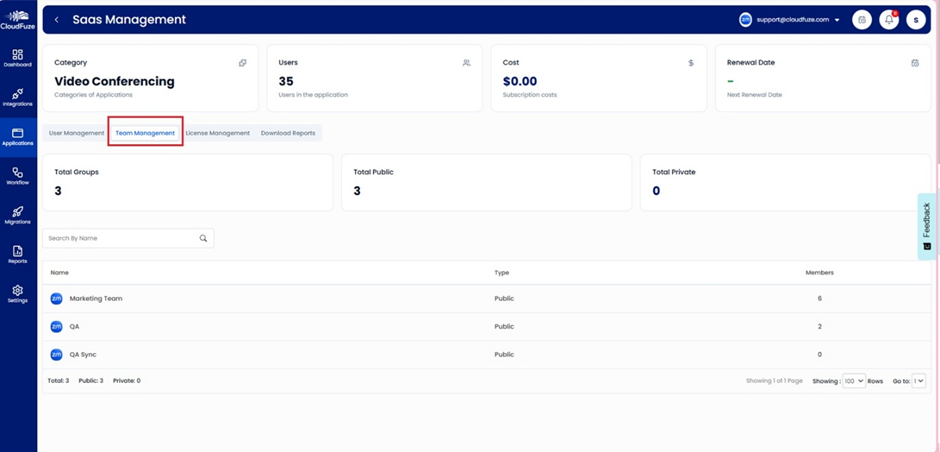Open the Reports sidebar icon
This screenshot has height=452, width=940.
[18, 254]
